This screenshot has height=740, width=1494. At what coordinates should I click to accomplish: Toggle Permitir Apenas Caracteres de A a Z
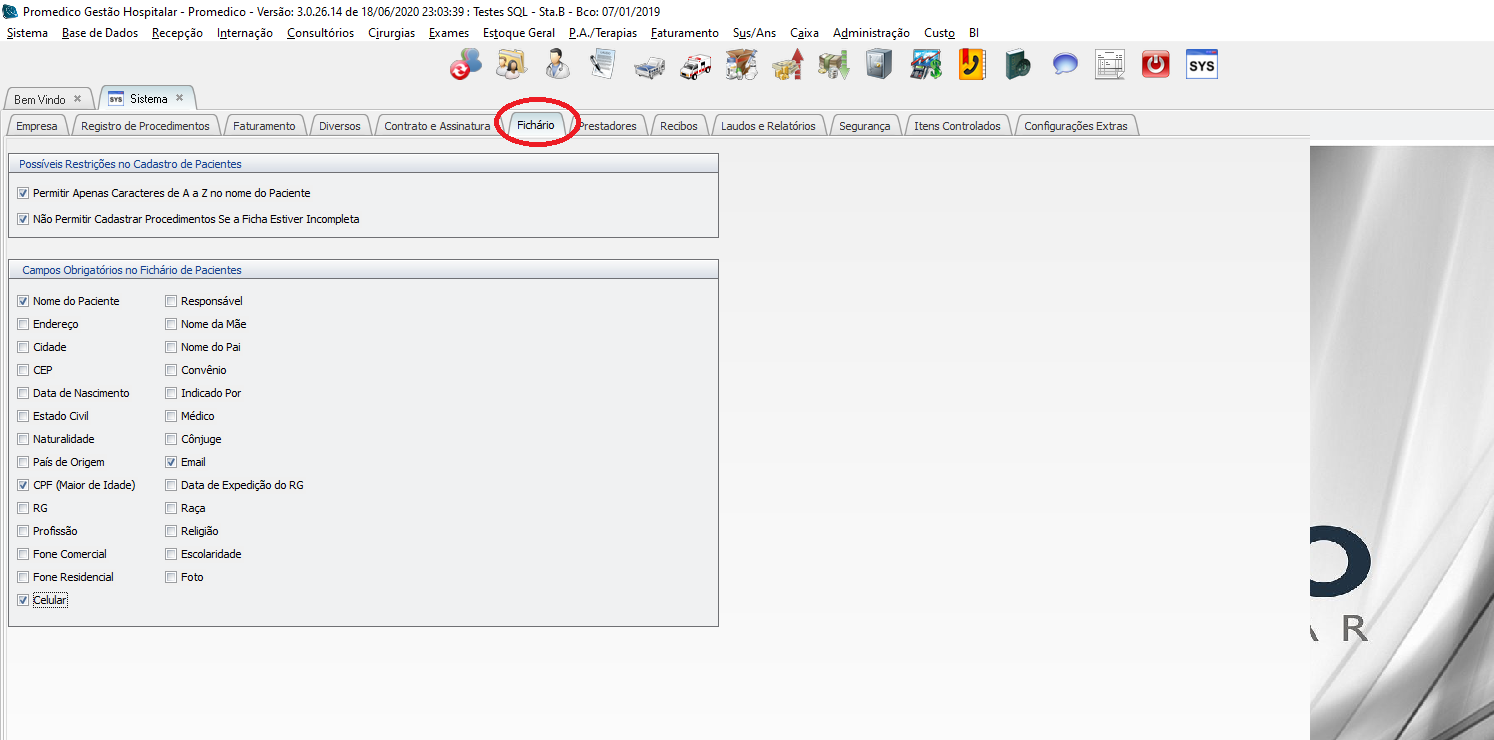pyautogui.click(x=23, y=193)
